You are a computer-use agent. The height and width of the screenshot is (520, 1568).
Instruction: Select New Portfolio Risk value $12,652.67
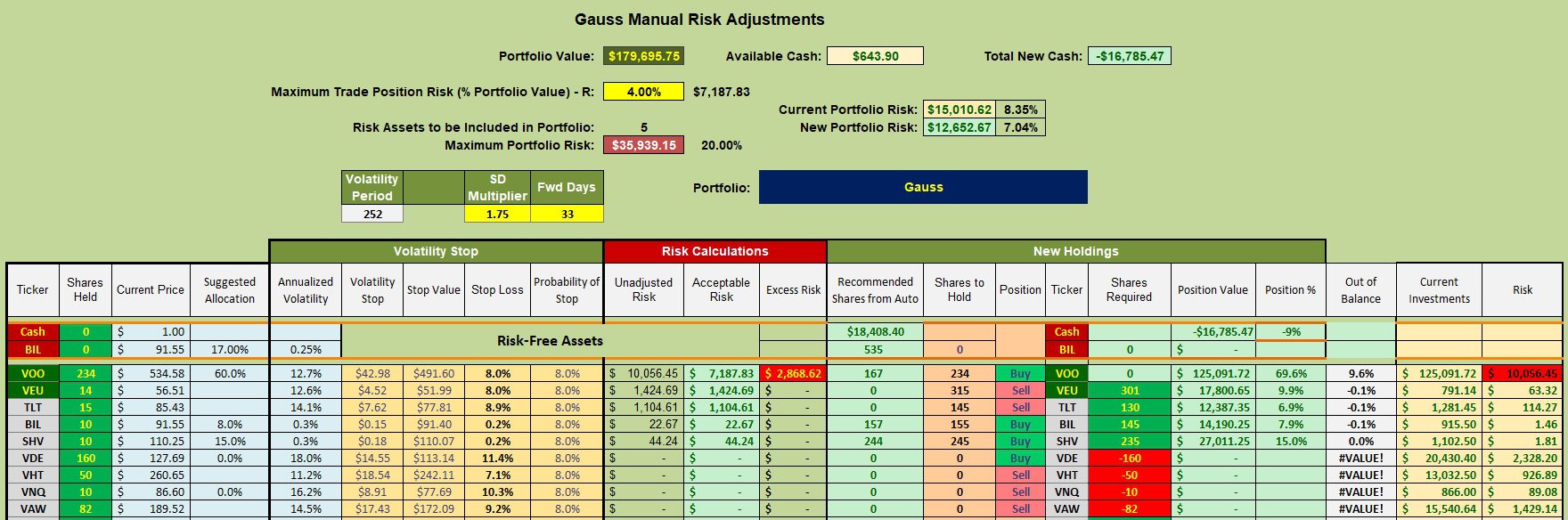pyautogui.click(x=959, y=127)
